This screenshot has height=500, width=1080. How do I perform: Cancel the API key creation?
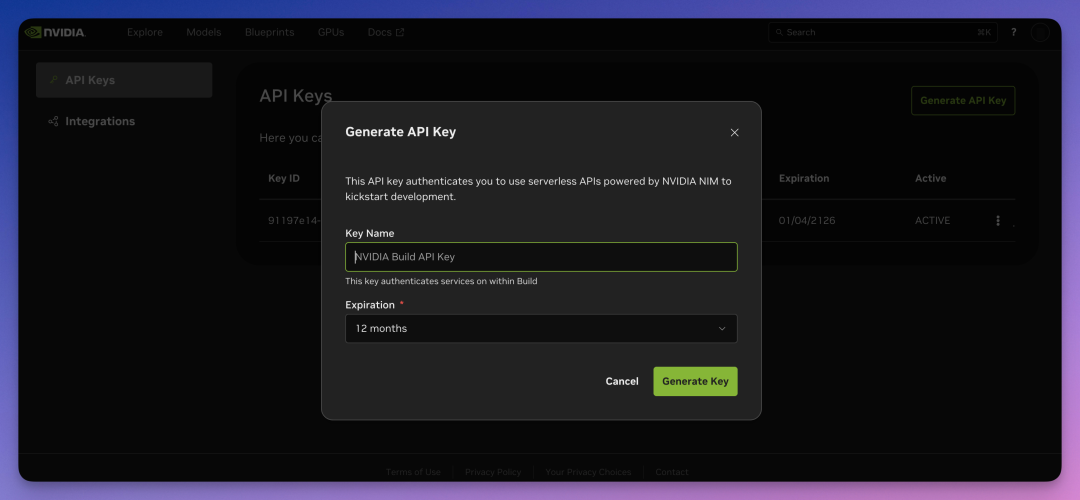(622, 381)
